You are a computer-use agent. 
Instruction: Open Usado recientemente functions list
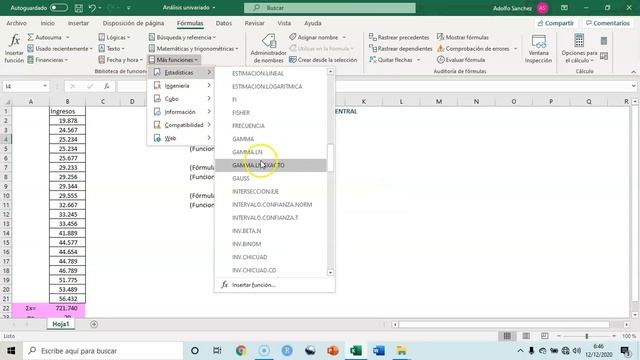coord(60,49)
